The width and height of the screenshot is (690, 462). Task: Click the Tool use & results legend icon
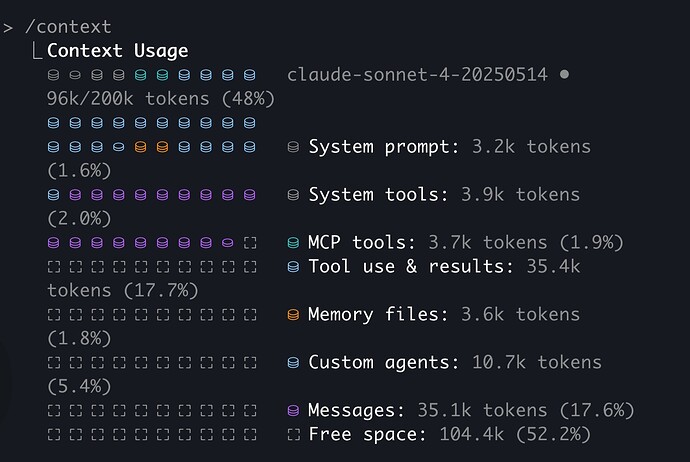pos(293,267)
